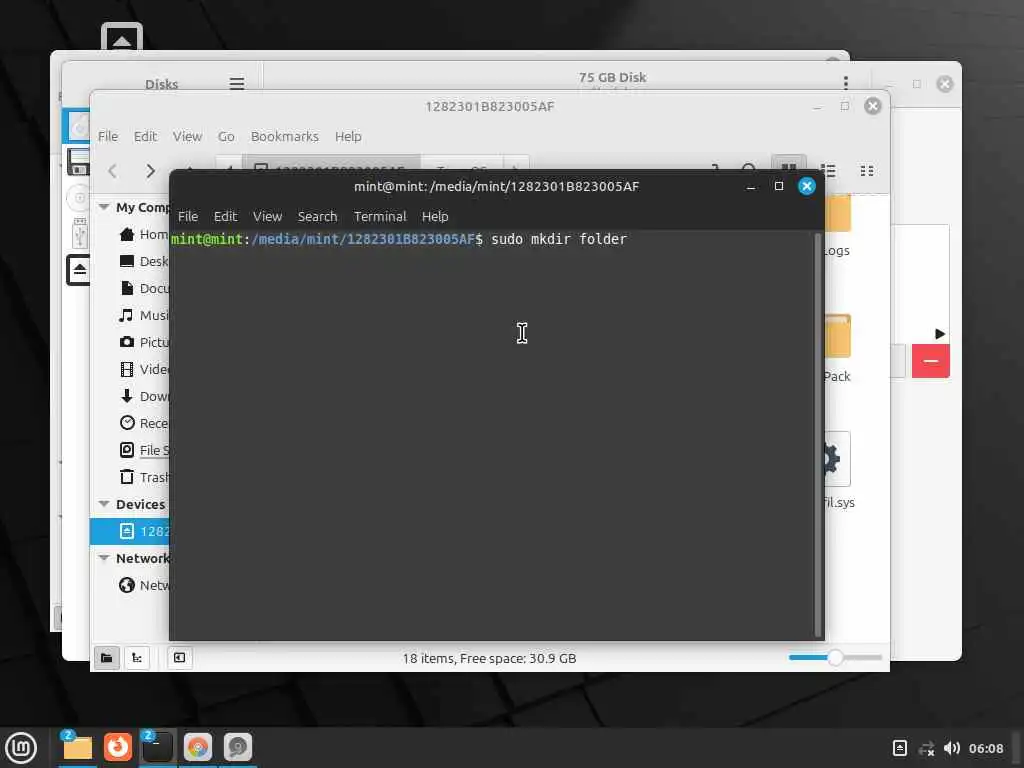Open the terminal File menu

(188, 216)
